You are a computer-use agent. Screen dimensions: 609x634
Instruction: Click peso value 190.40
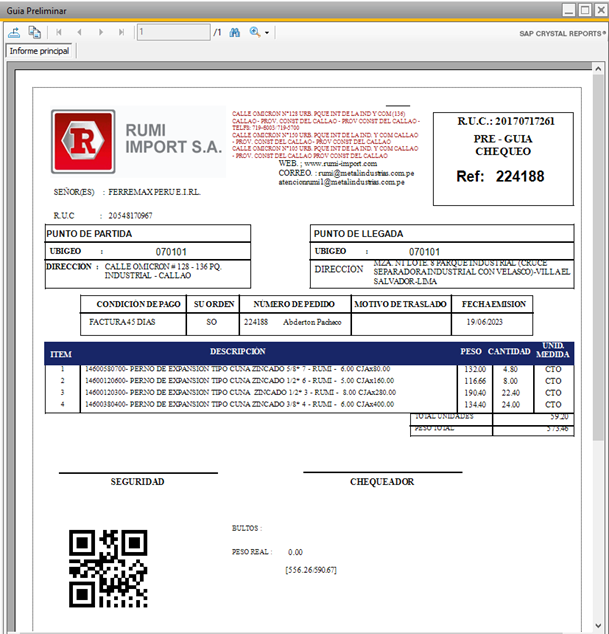(x=475, y=393)
